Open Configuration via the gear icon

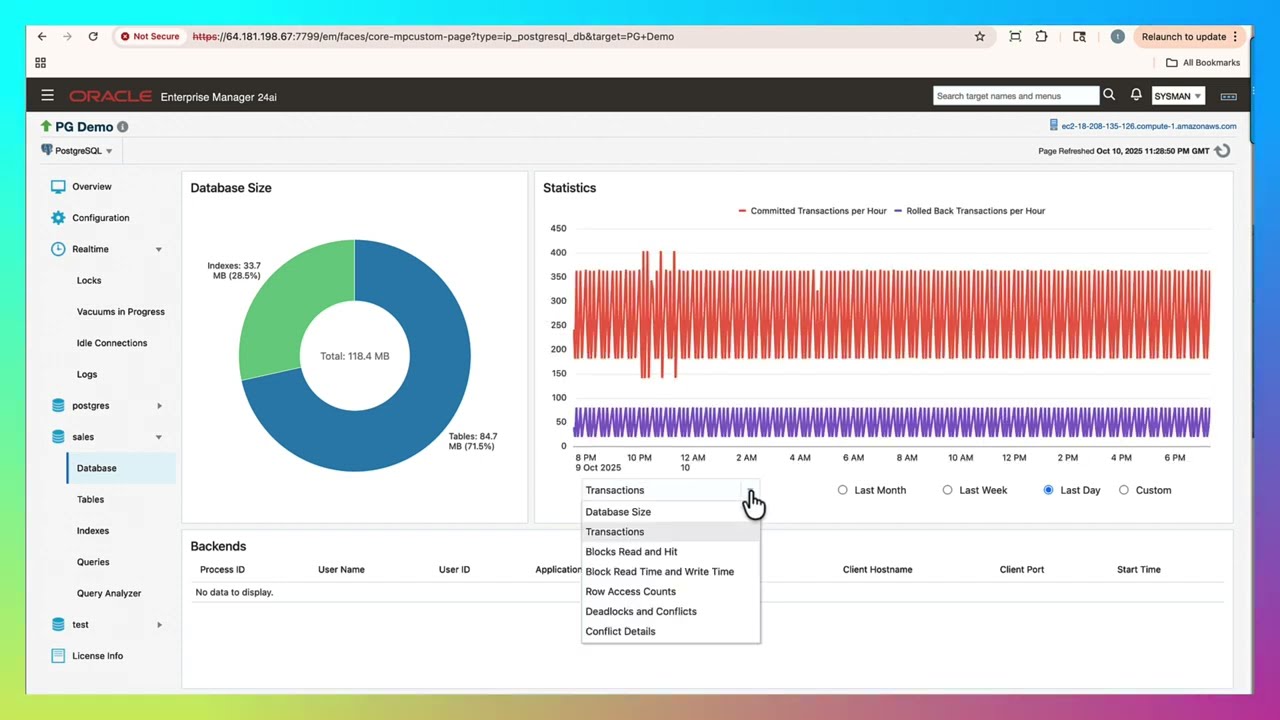coord(58,217)
